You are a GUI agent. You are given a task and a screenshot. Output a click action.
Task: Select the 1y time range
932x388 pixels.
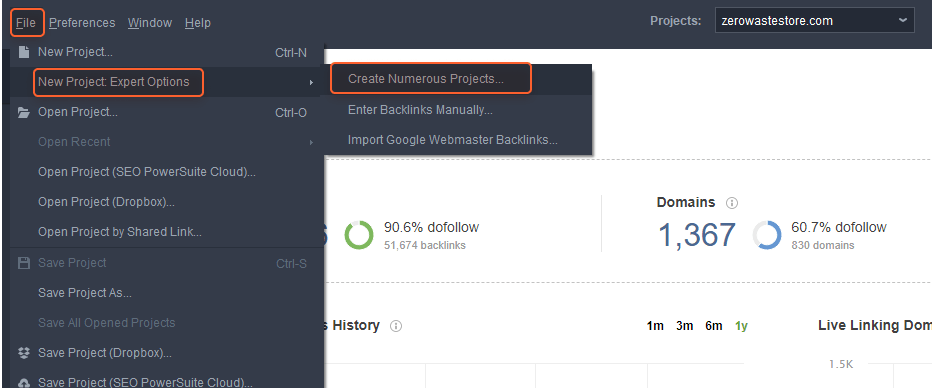(x=741, y=326)
